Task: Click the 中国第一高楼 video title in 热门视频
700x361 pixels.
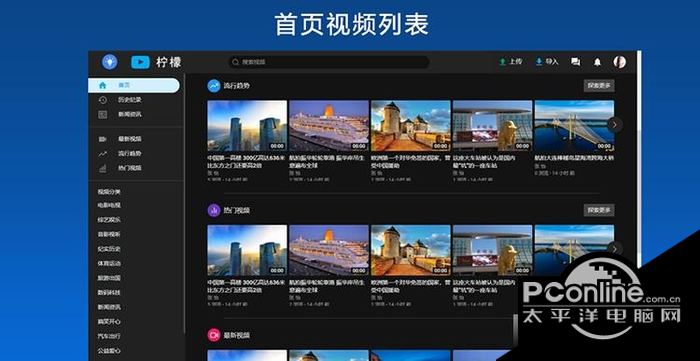Action: [246, 286]
